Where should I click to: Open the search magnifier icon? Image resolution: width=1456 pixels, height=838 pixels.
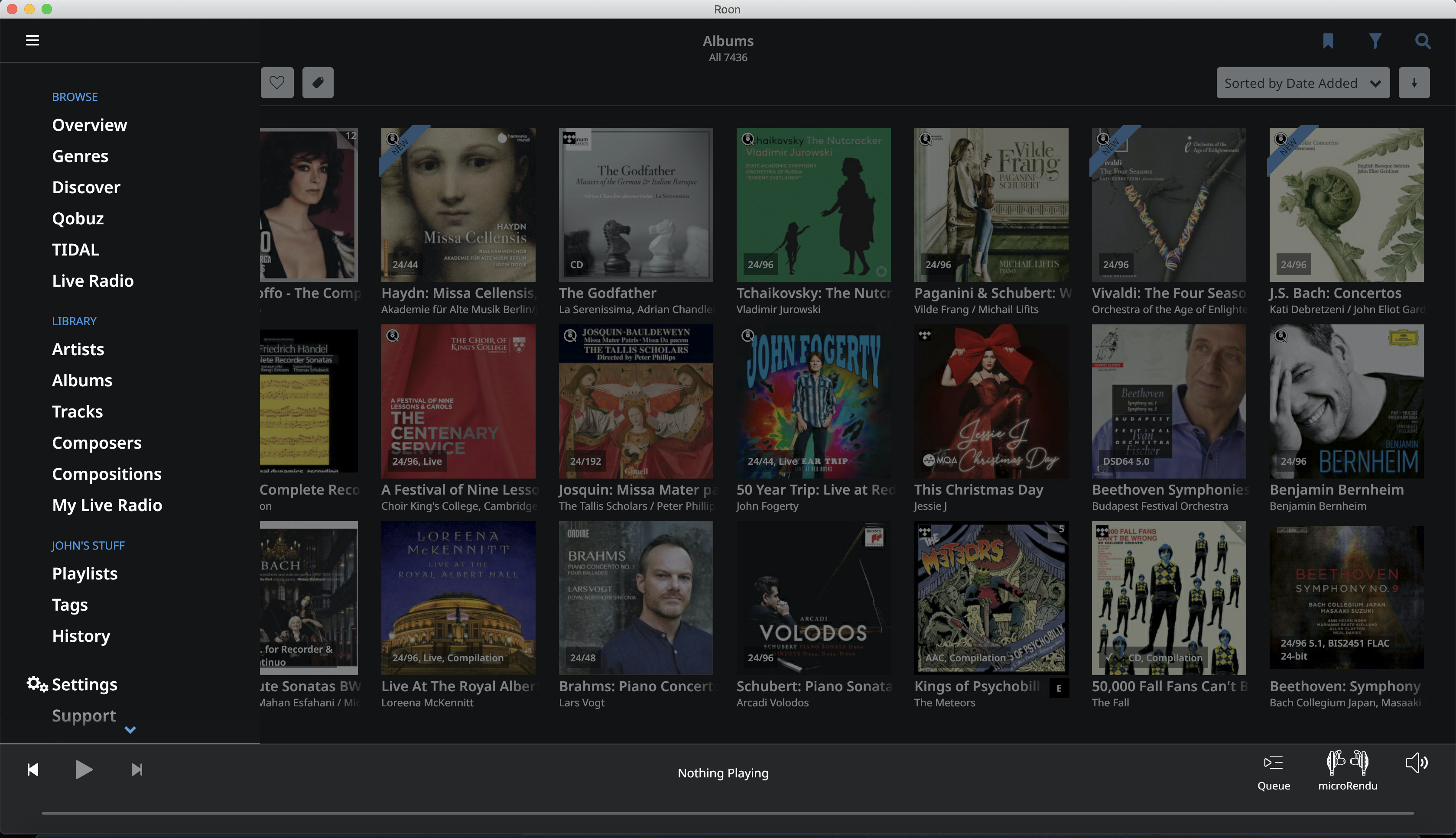point(1422,41)
